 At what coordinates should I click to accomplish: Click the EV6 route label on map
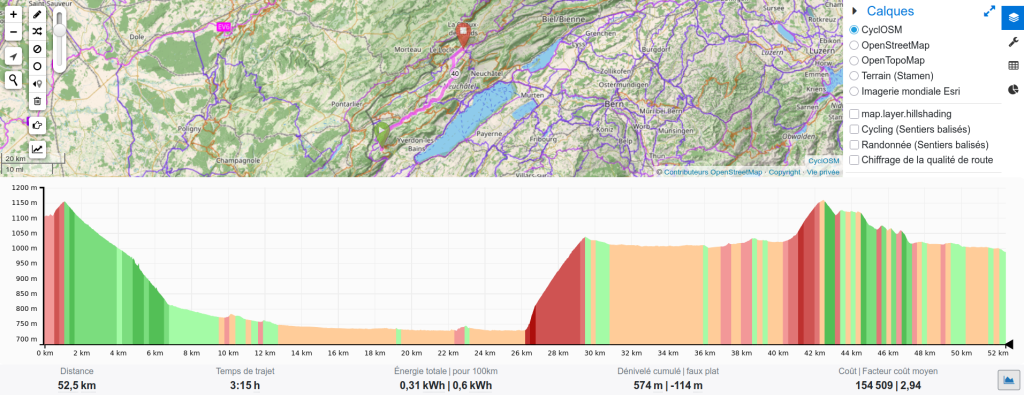click(224, 27)
